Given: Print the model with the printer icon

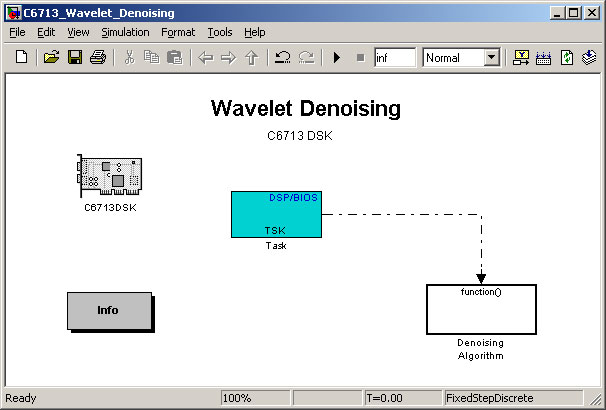Looking at the screenshot, I should 98,57.
